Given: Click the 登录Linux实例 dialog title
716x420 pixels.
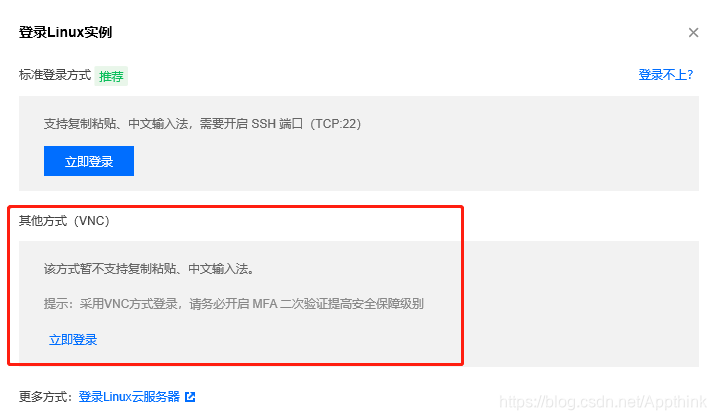Looking at the screenshot, I should (65, 32).
